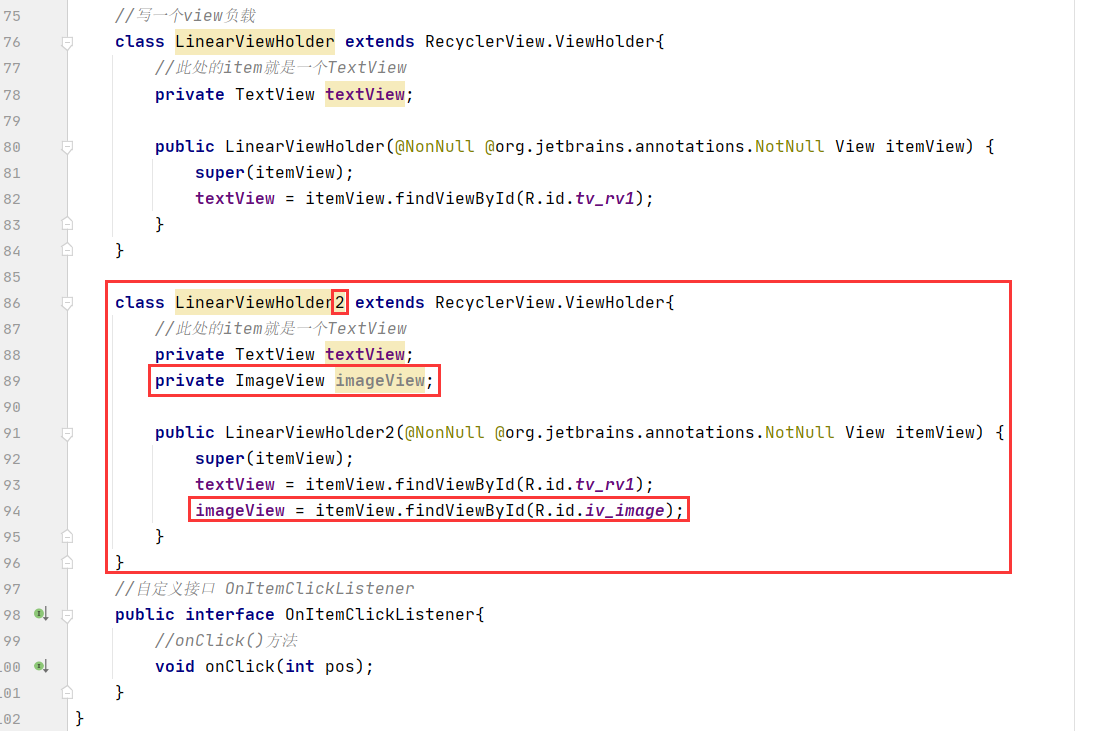The height and width of the screenshot is (731, 1107).
Task: Collapse the LinearViewHolder constructor fold at line 80
Action: pos(67,147)
